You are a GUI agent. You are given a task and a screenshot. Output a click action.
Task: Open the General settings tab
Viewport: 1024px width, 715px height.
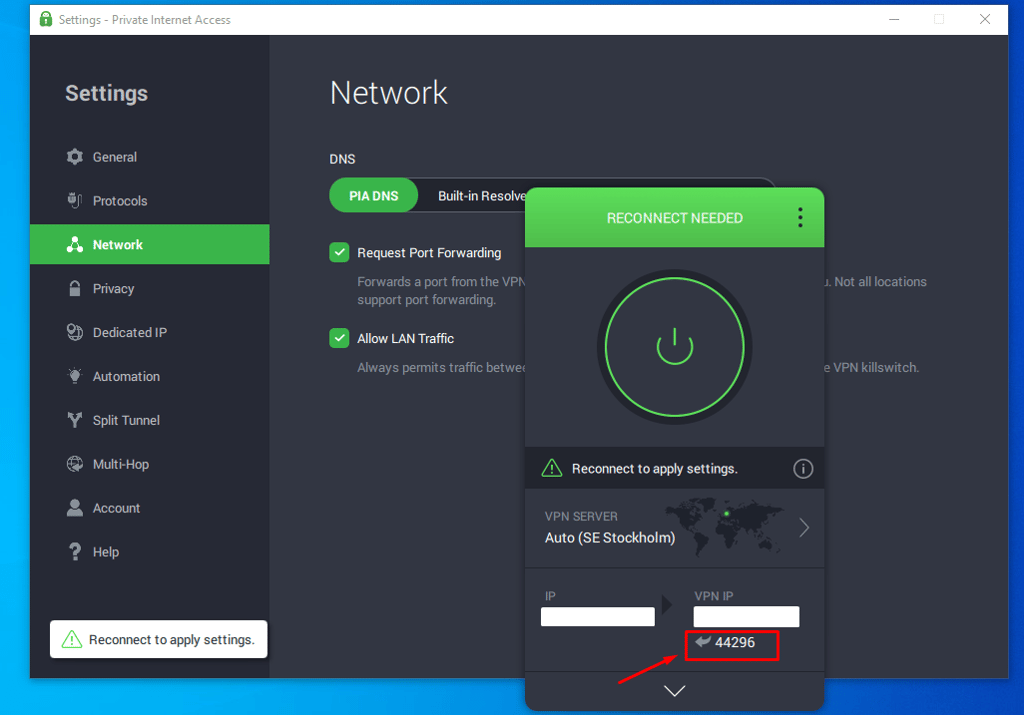[x=150, y=157]
